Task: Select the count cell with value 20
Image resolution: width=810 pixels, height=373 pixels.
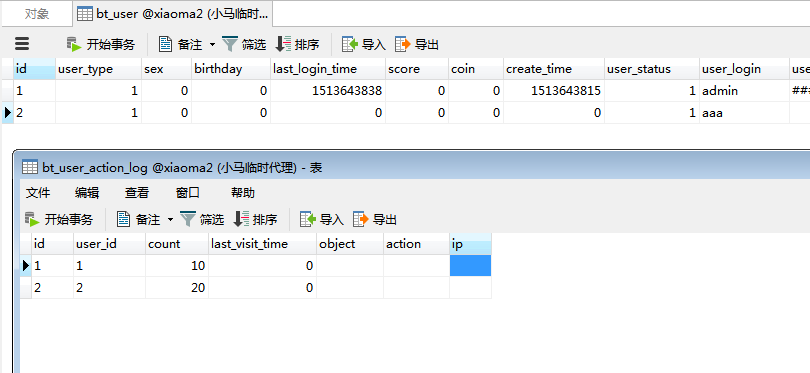Action: [177, 288]
